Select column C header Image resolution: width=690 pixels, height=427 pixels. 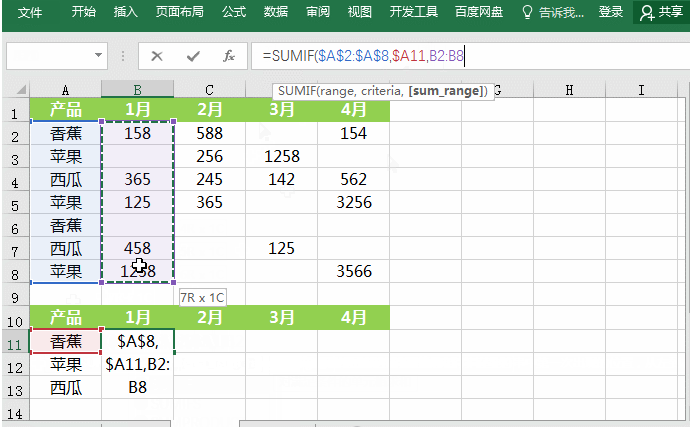(209, 90)
